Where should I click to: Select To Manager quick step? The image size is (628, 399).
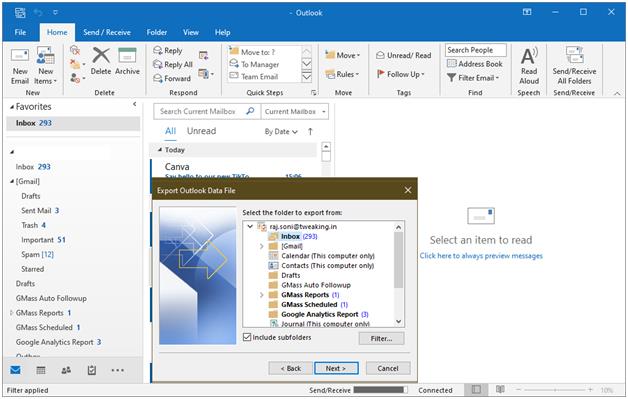click(255, 64)
